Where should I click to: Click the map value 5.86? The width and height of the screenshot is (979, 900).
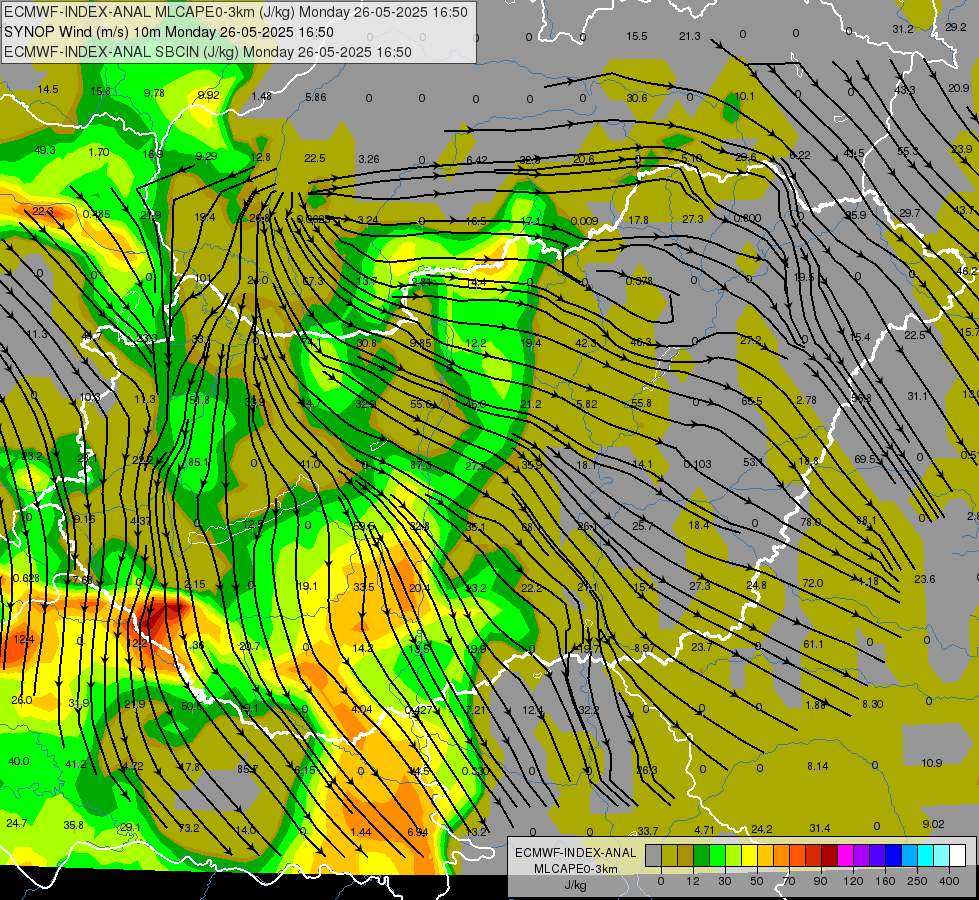point(316,97)
